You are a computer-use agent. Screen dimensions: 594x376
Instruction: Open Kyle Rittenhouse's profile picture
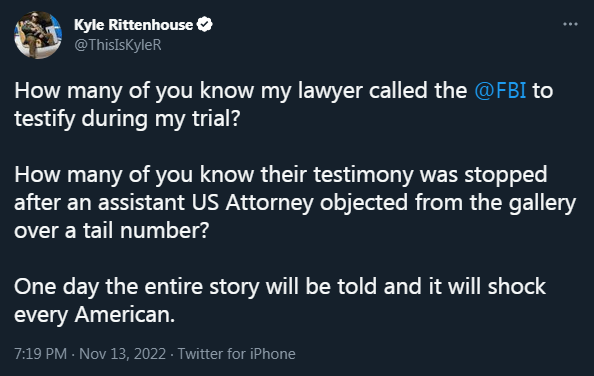[38, 35]
